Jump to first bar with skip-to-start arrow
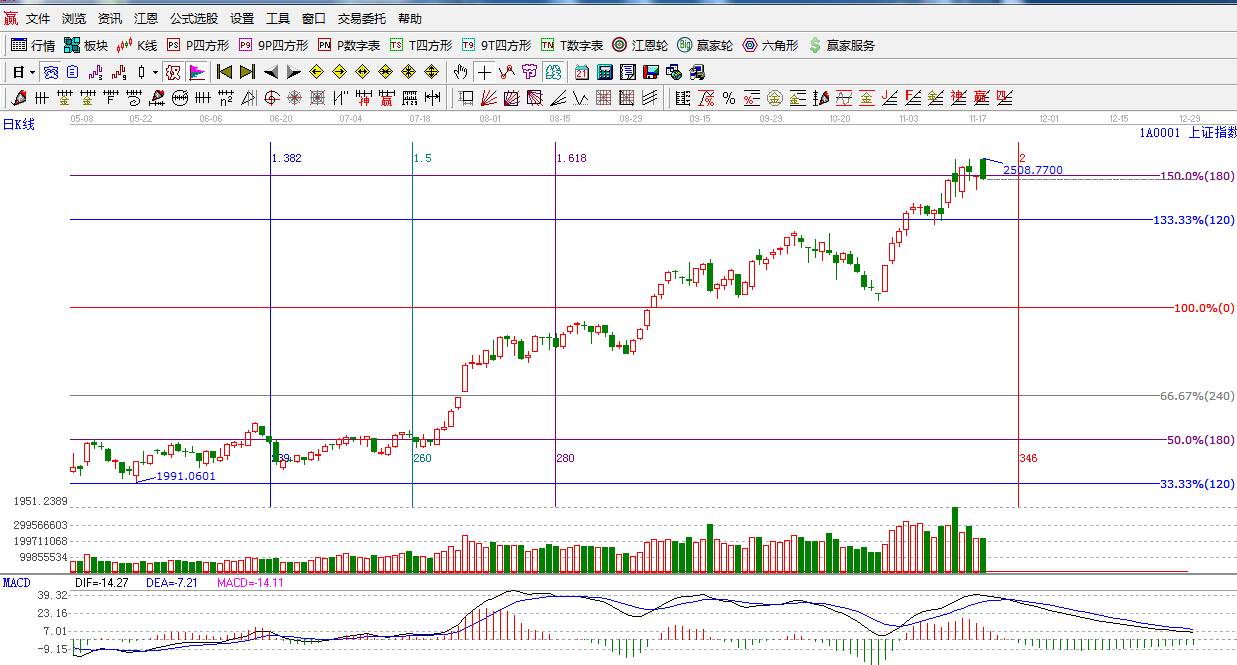The width and height of the screenshot is (1237, 665). click(224, 72)
